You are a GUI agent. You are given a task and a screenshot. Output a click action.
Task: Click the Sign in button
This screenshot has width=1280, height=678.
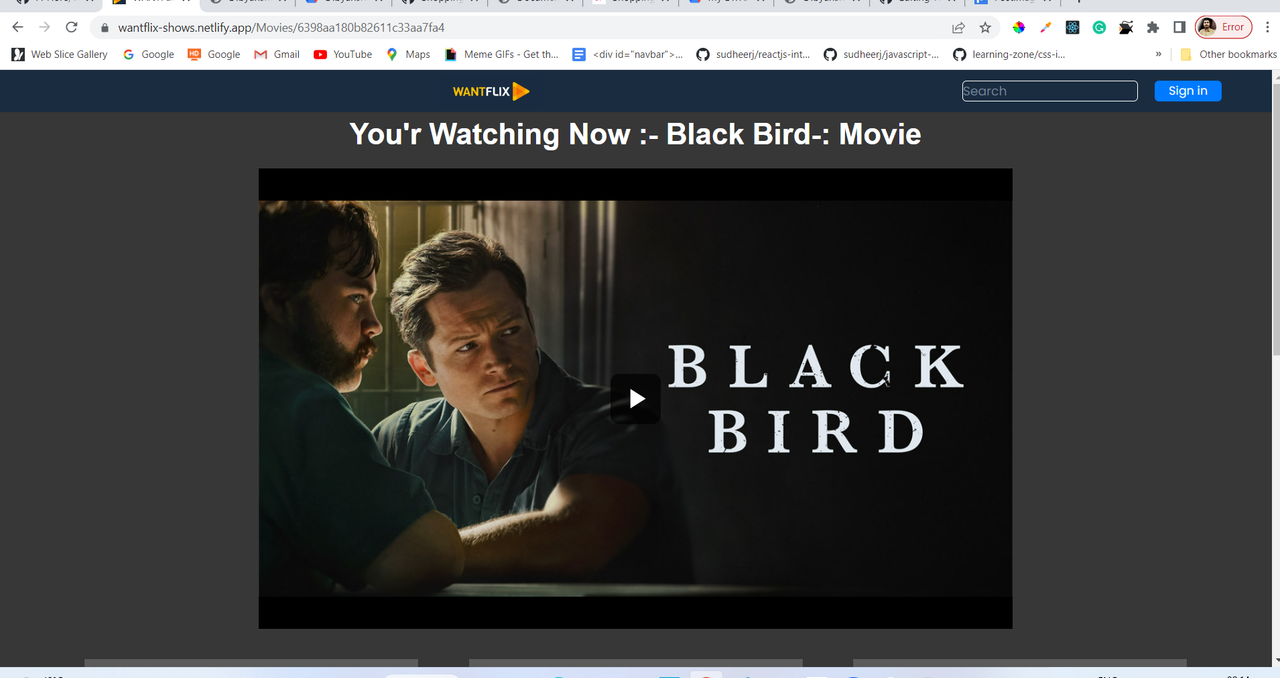(1188, 91)
